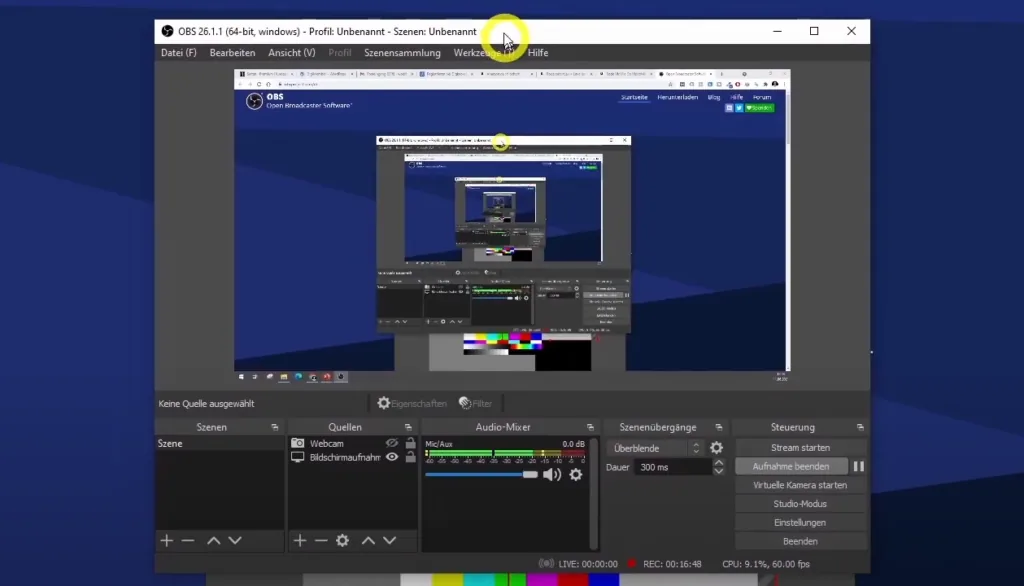
Task: Click the Webcam camera source icon
Action: pyautogui.click(x=297, y=443)
